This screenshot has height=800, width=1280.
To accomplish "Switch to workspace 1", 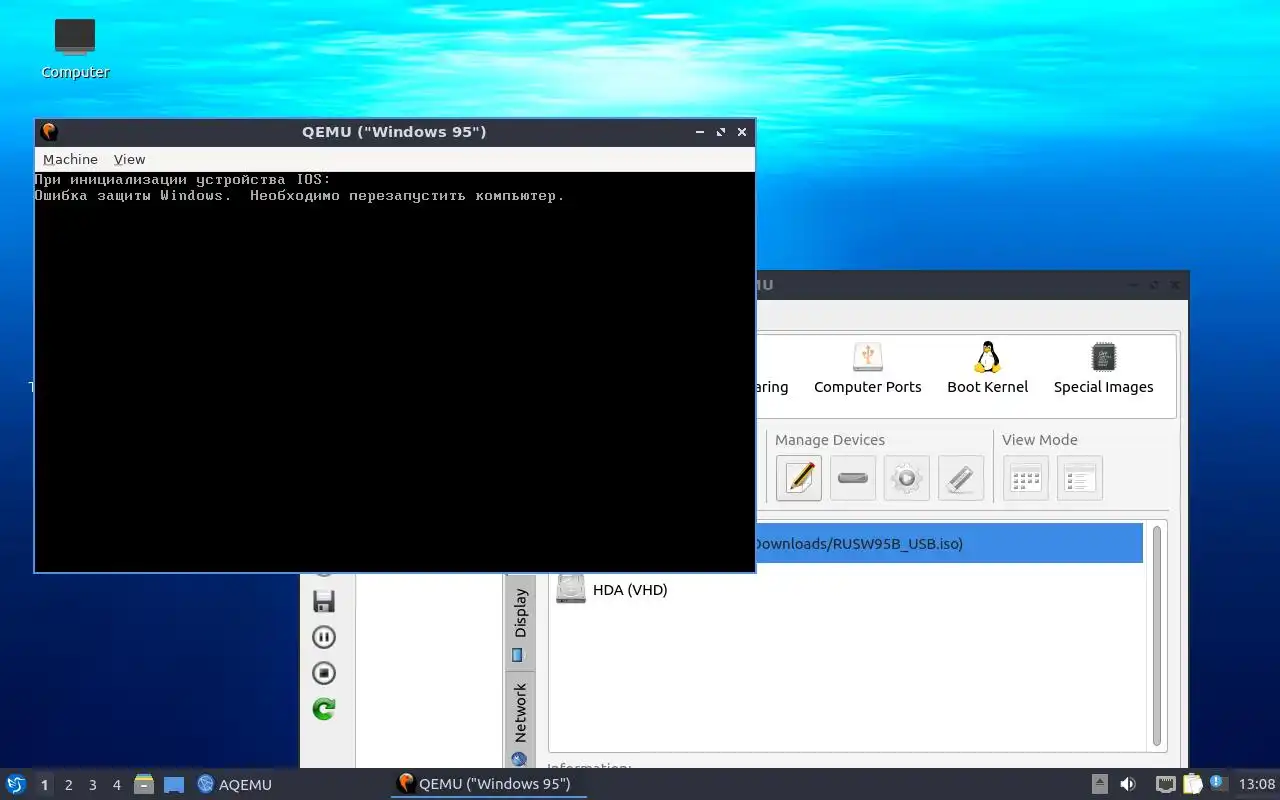I will 44,785.
